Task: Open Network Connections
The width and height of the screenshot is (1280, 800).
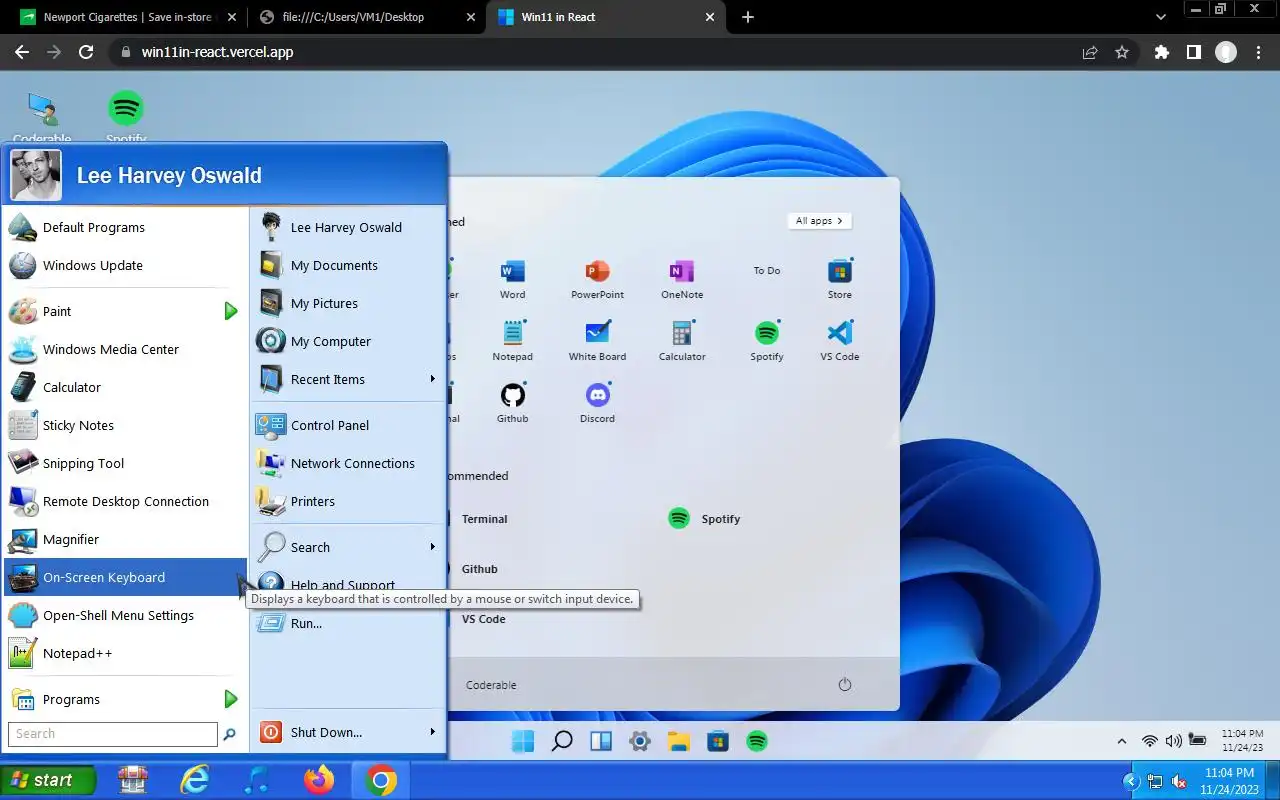Action: tap(347, 463)
